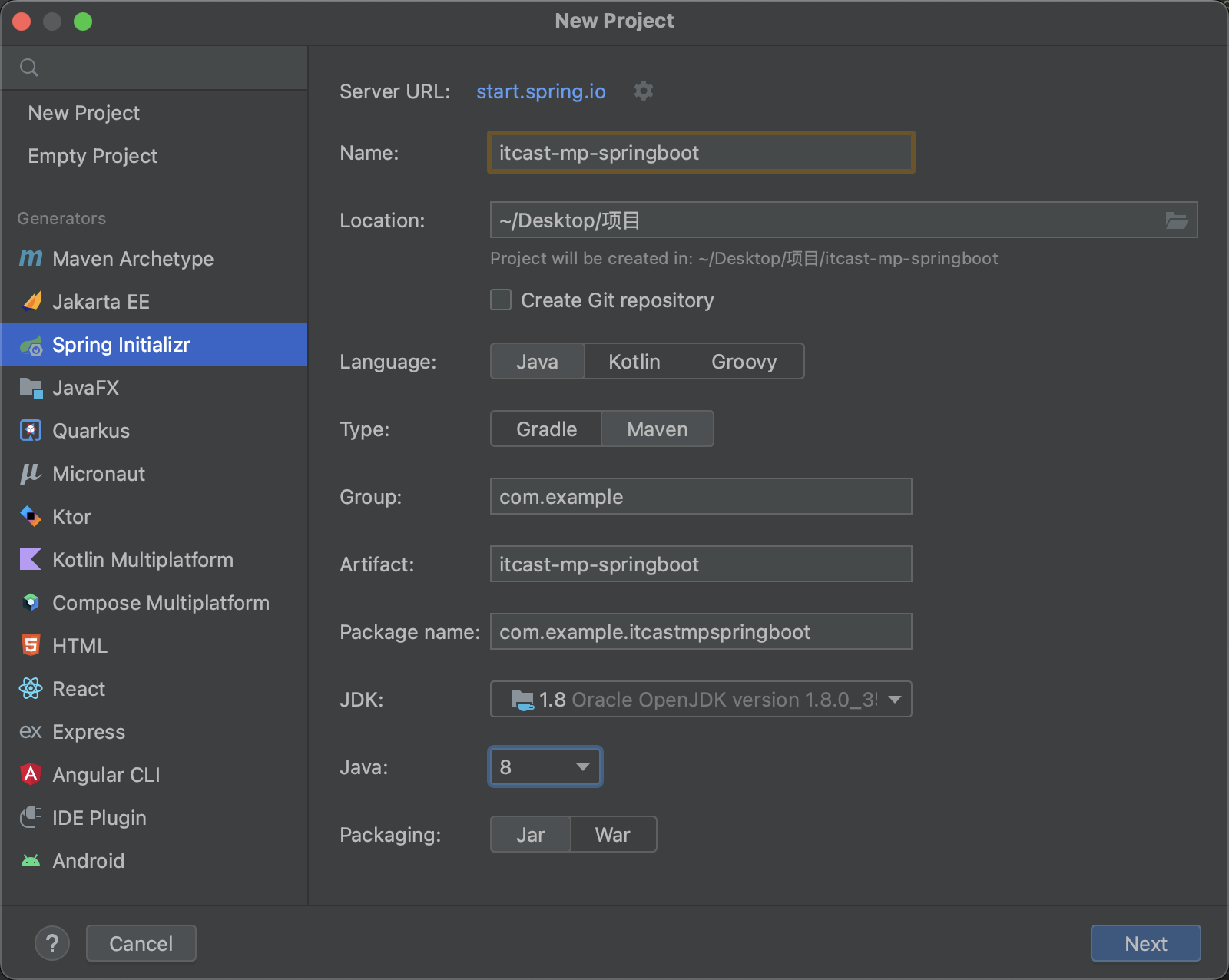The height and width of the screenshot is (980, 1229).
Task: Click the search field above project list
Action: 161,68
